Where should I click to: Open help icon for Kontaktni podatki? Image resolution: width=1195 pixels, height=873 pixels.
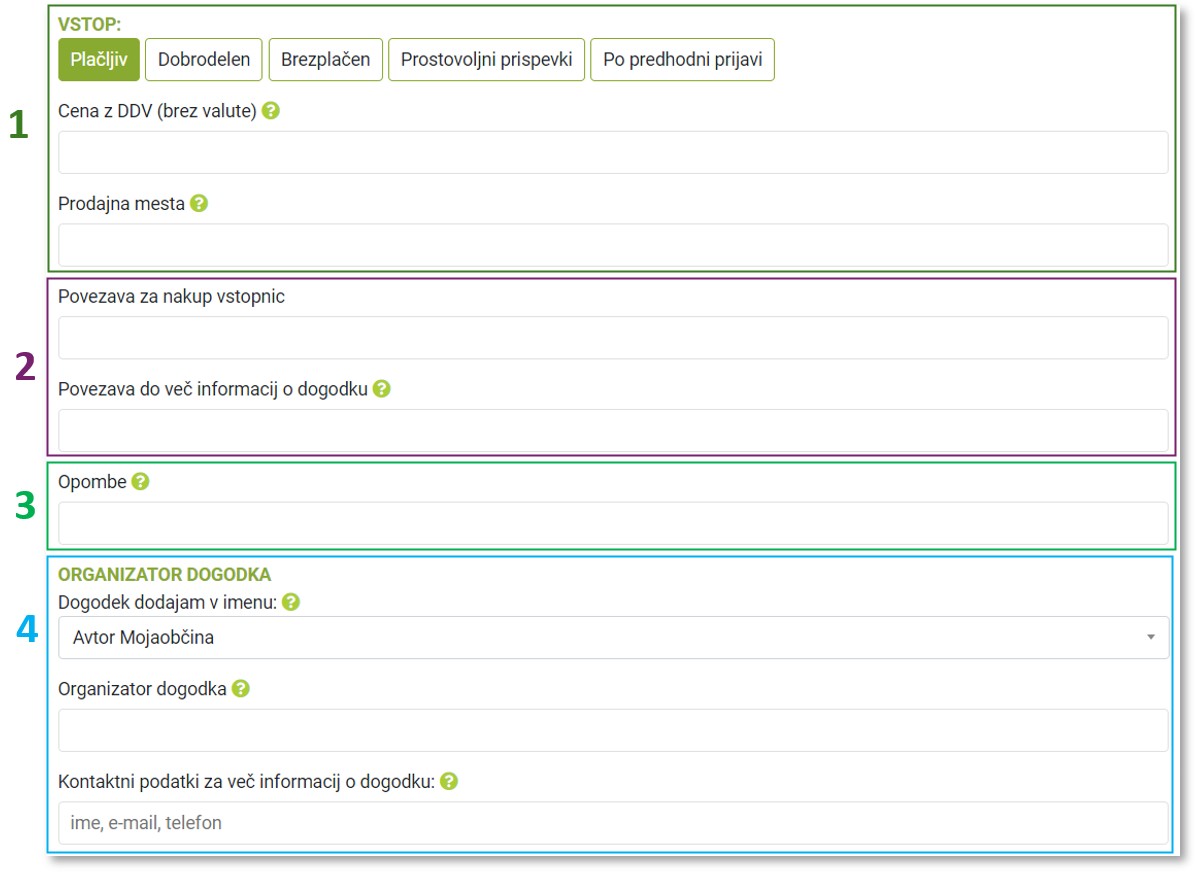tap(449, 782)
